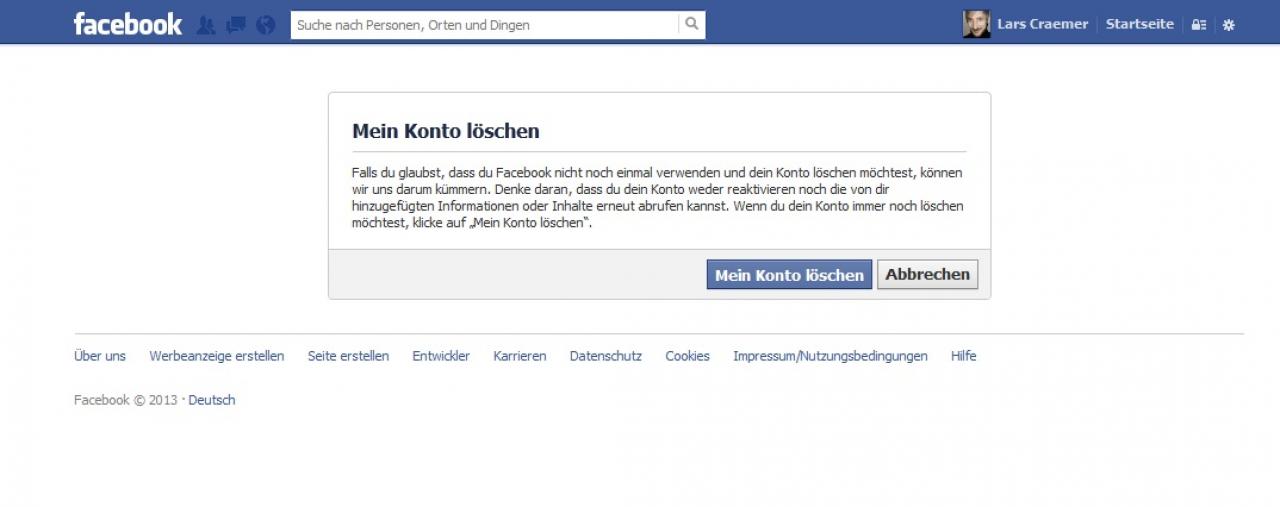Click Lars Craemer profile picture

point(976,24)
